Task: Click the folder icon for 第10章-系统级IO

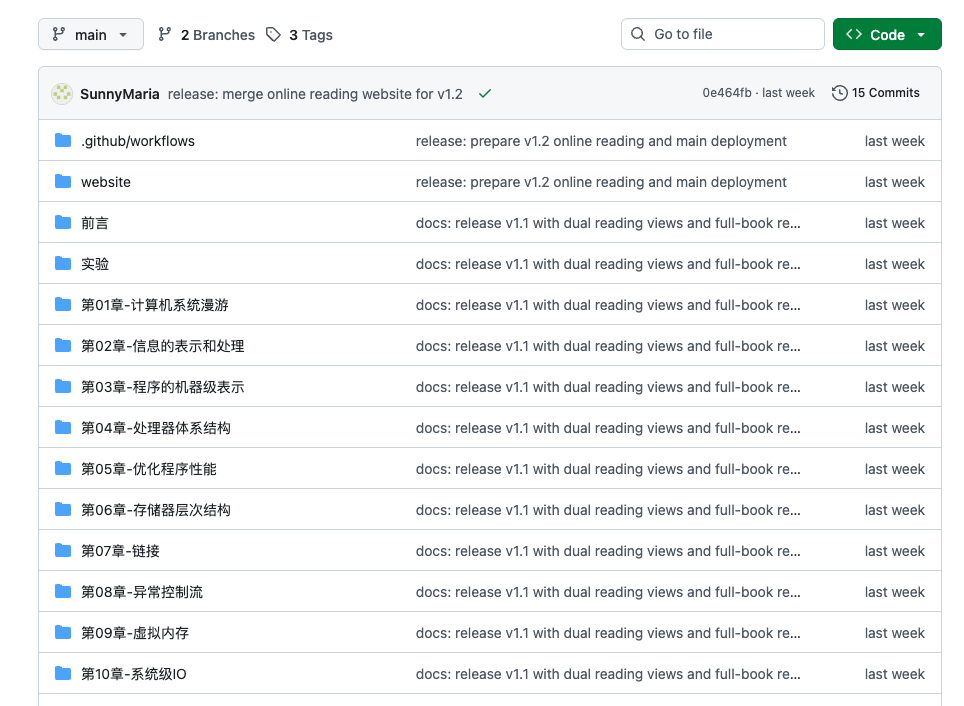Action: 63,673
